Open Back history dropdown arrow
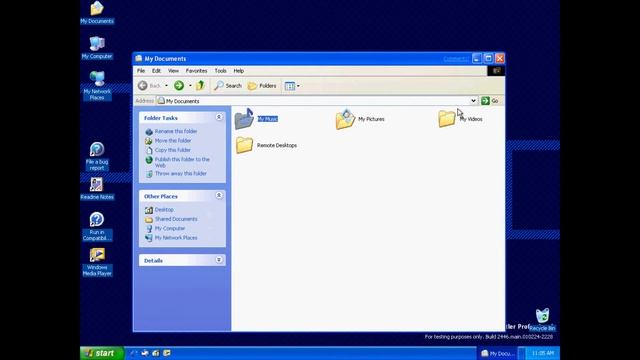 (x=166, y=86)
